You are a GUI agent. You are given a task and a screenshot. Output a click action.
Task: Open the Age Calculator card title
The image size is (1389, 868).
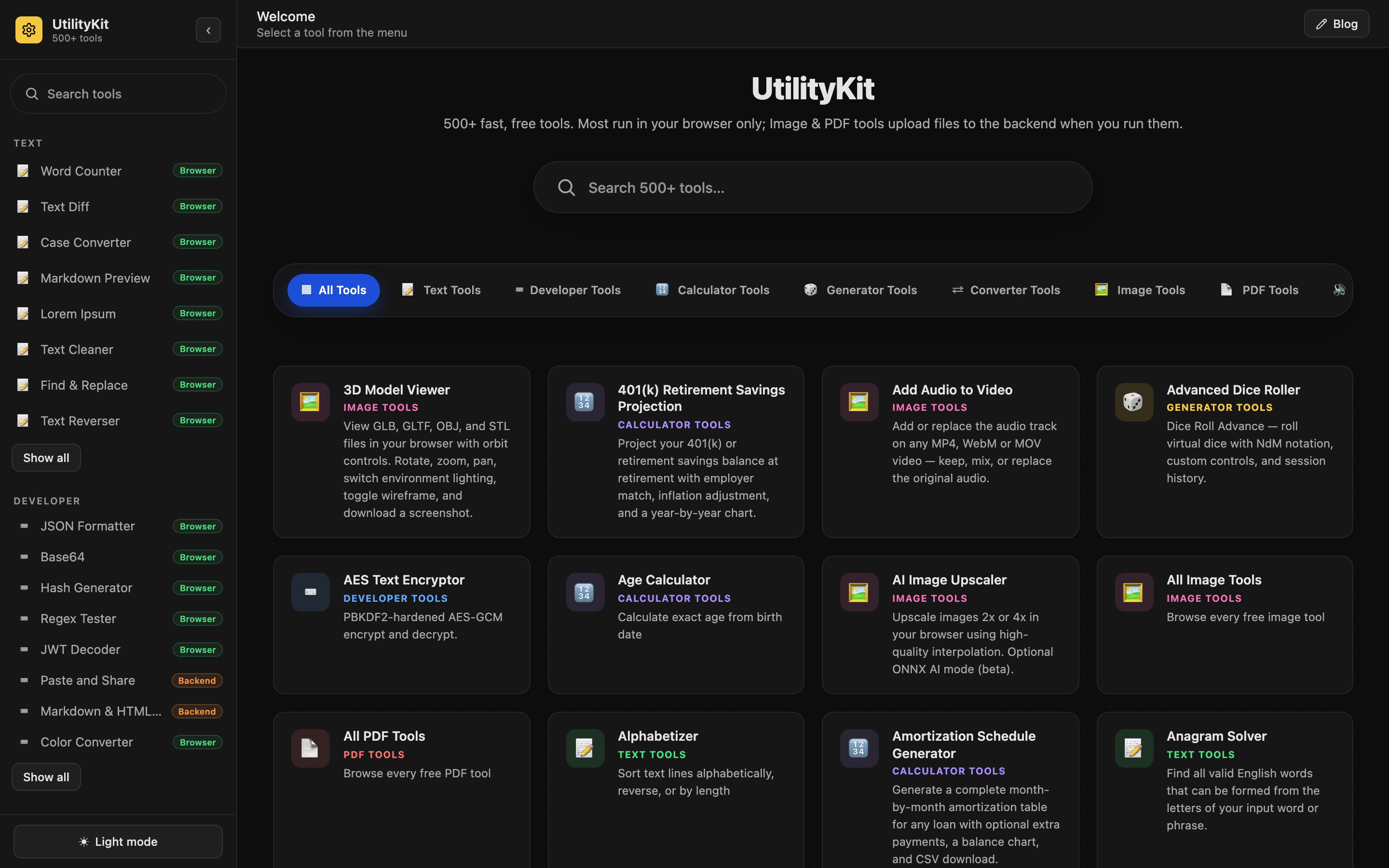[x=664, y=580]
